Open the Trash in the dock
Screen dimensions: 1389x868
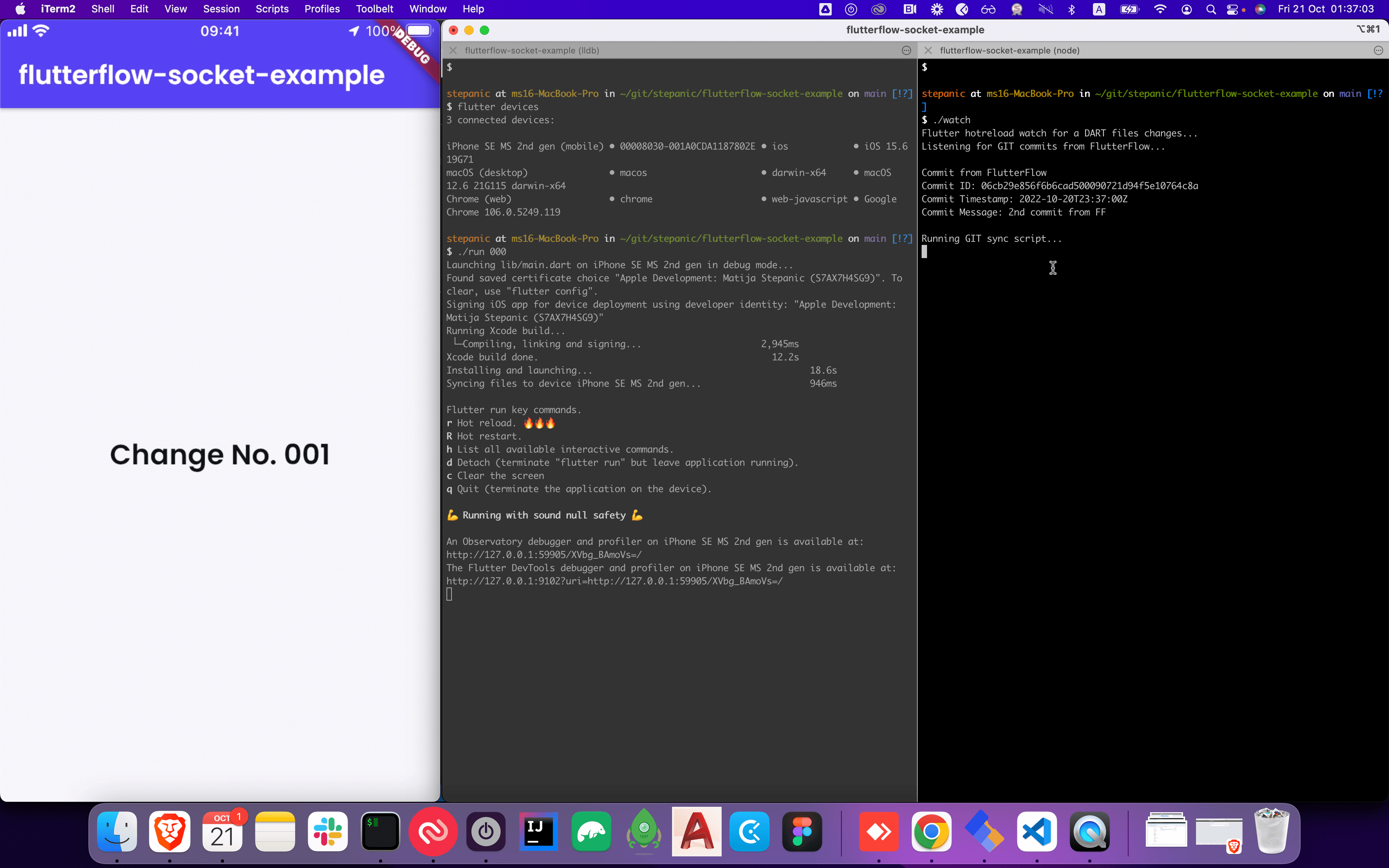1271,832
